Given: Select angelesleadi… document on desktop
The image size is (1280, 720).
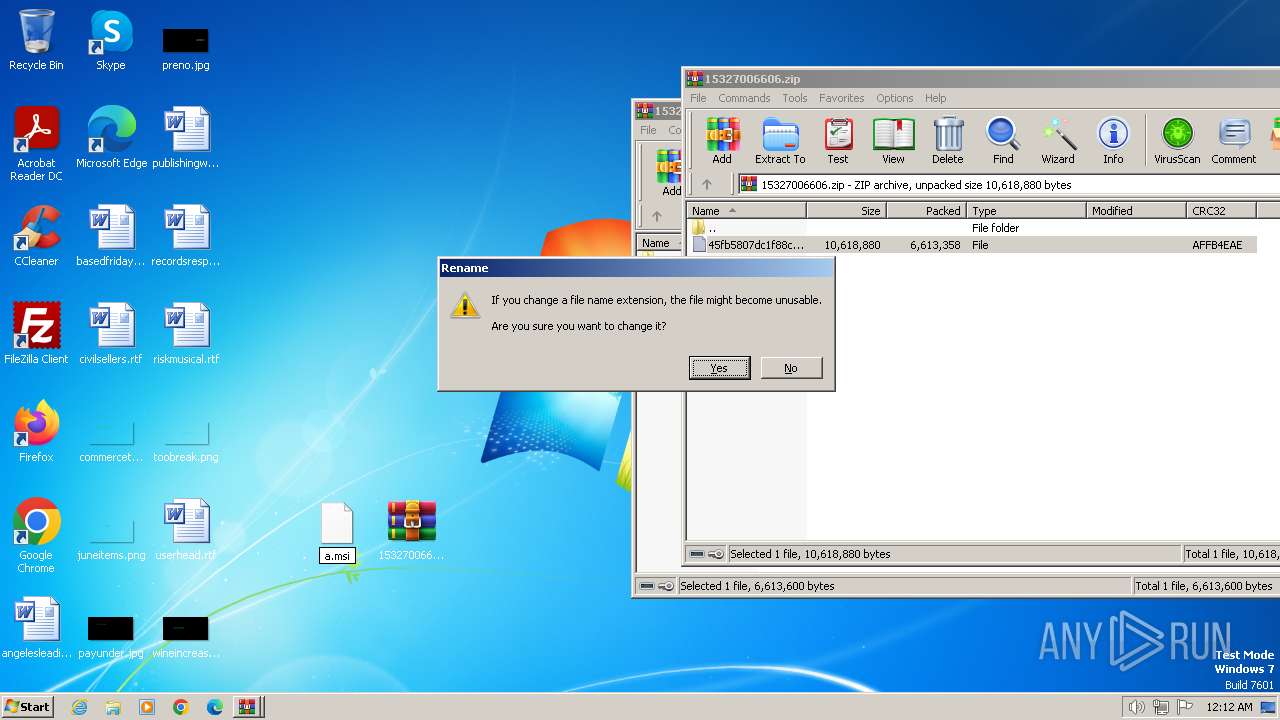Looking at the screenshot, I should (36, 628).
